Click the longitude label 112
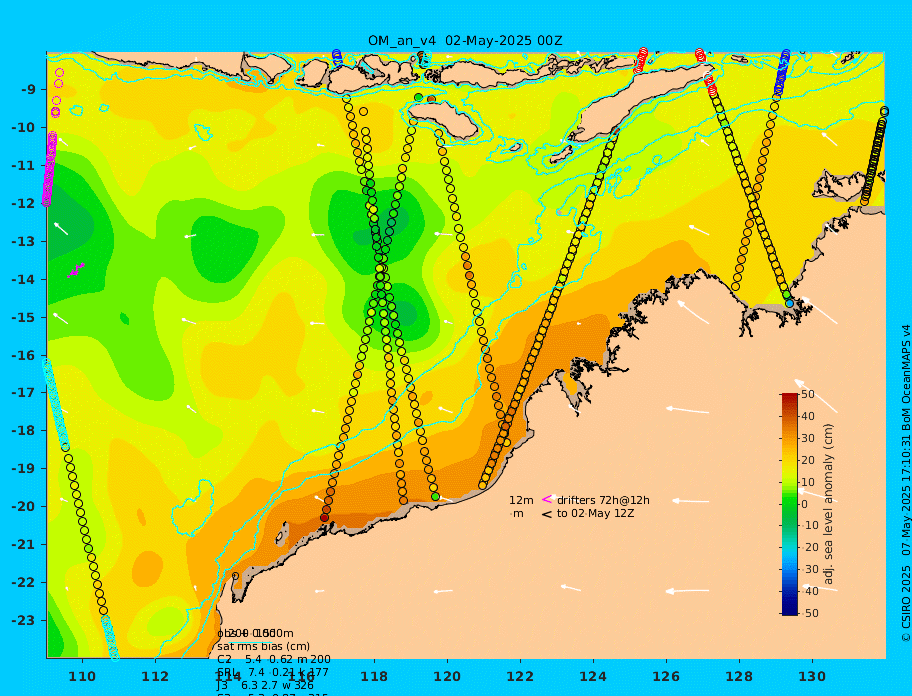Screen dimensions: 912x696 click(155, 676)
